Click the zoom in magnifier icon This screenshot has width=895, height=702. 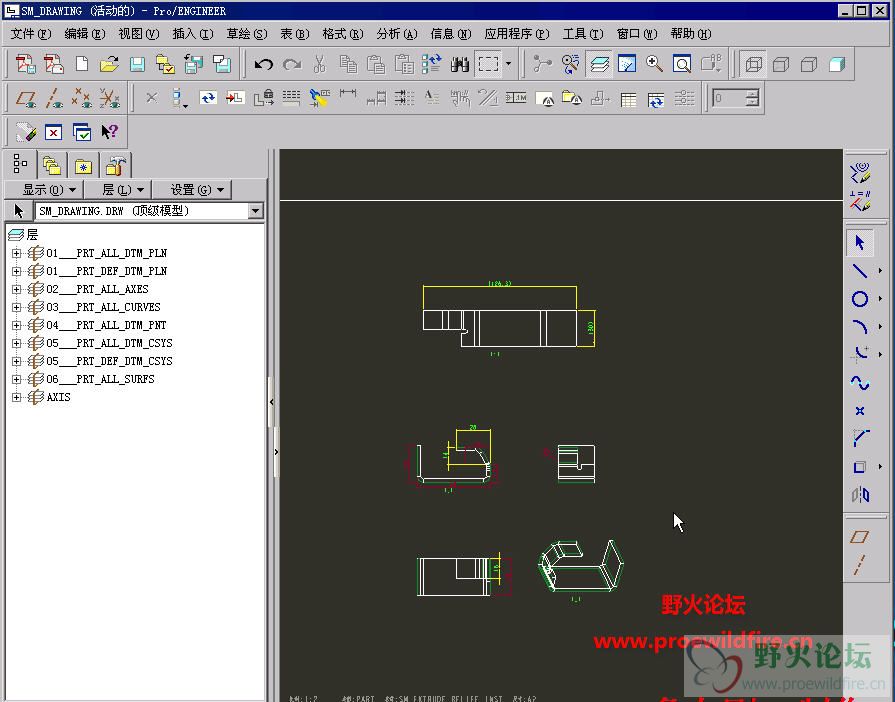point(654,64)
